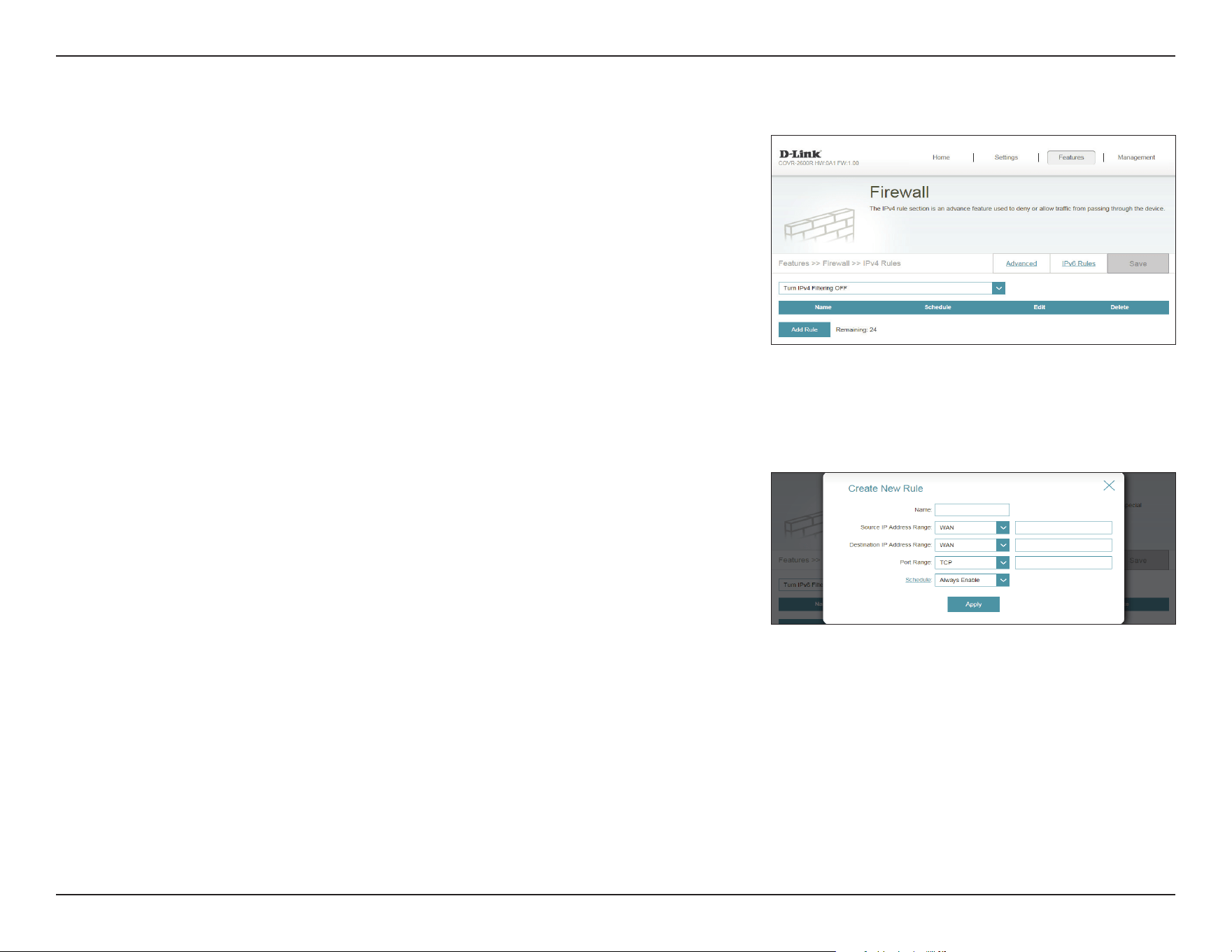Go to the Home menu
The image size is (1232, 952).
[x=941, y=157]
